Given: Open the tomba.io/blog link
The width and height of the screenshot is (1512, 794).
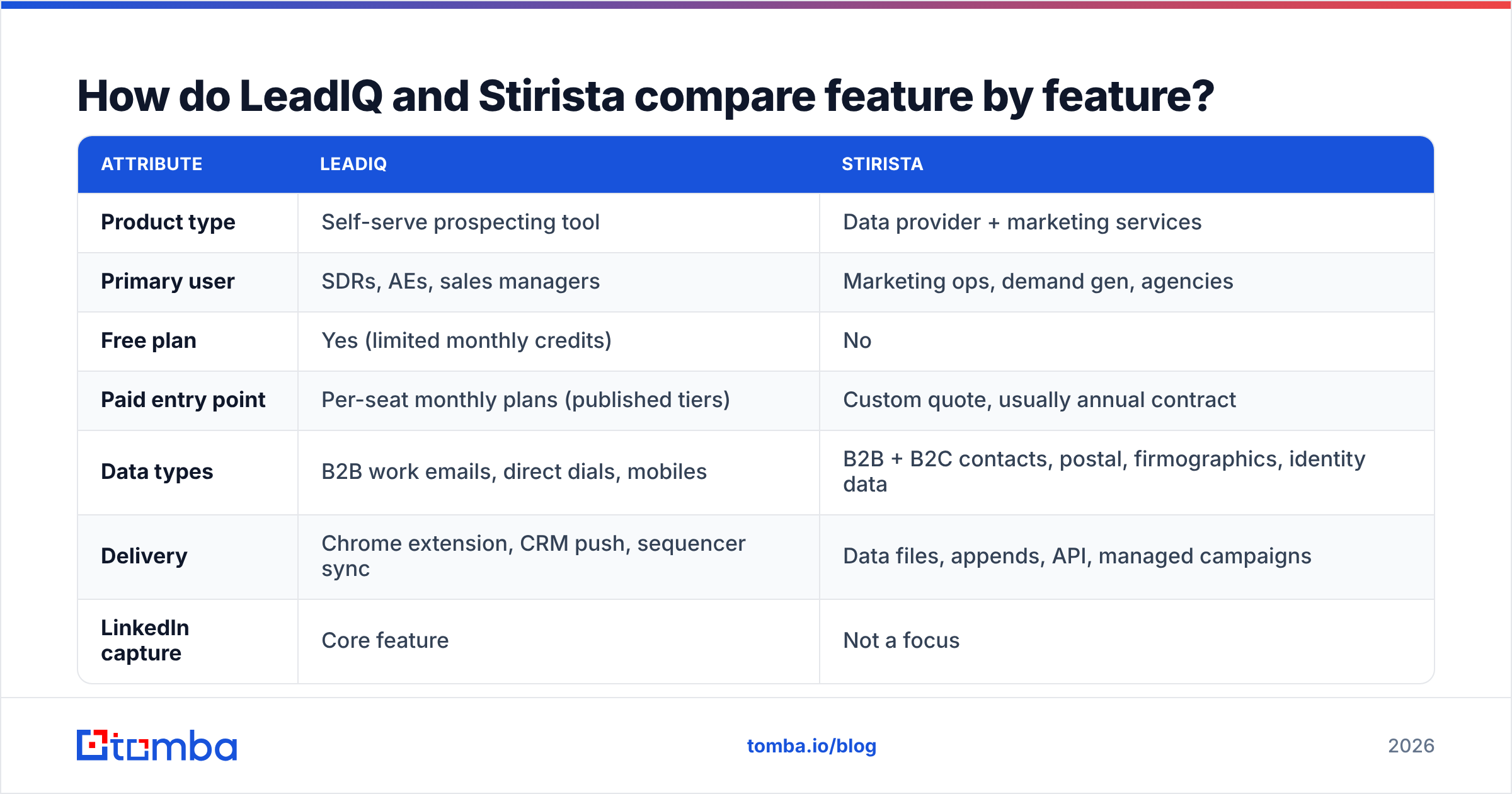Looking at the screenshot, I should [x=811, y=746].
